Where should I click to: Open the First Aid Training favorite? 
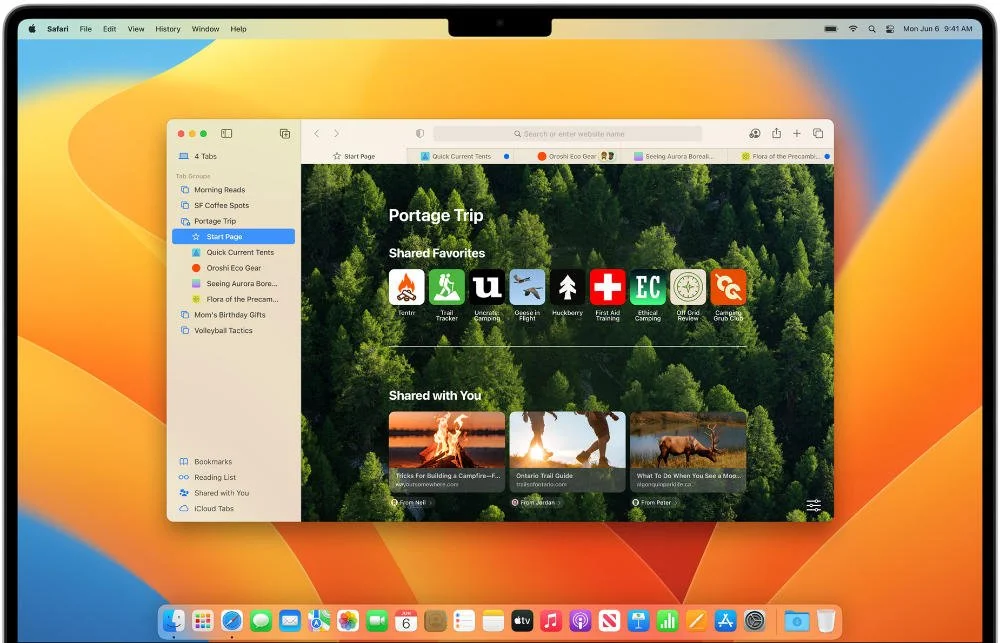click(607, 287)
